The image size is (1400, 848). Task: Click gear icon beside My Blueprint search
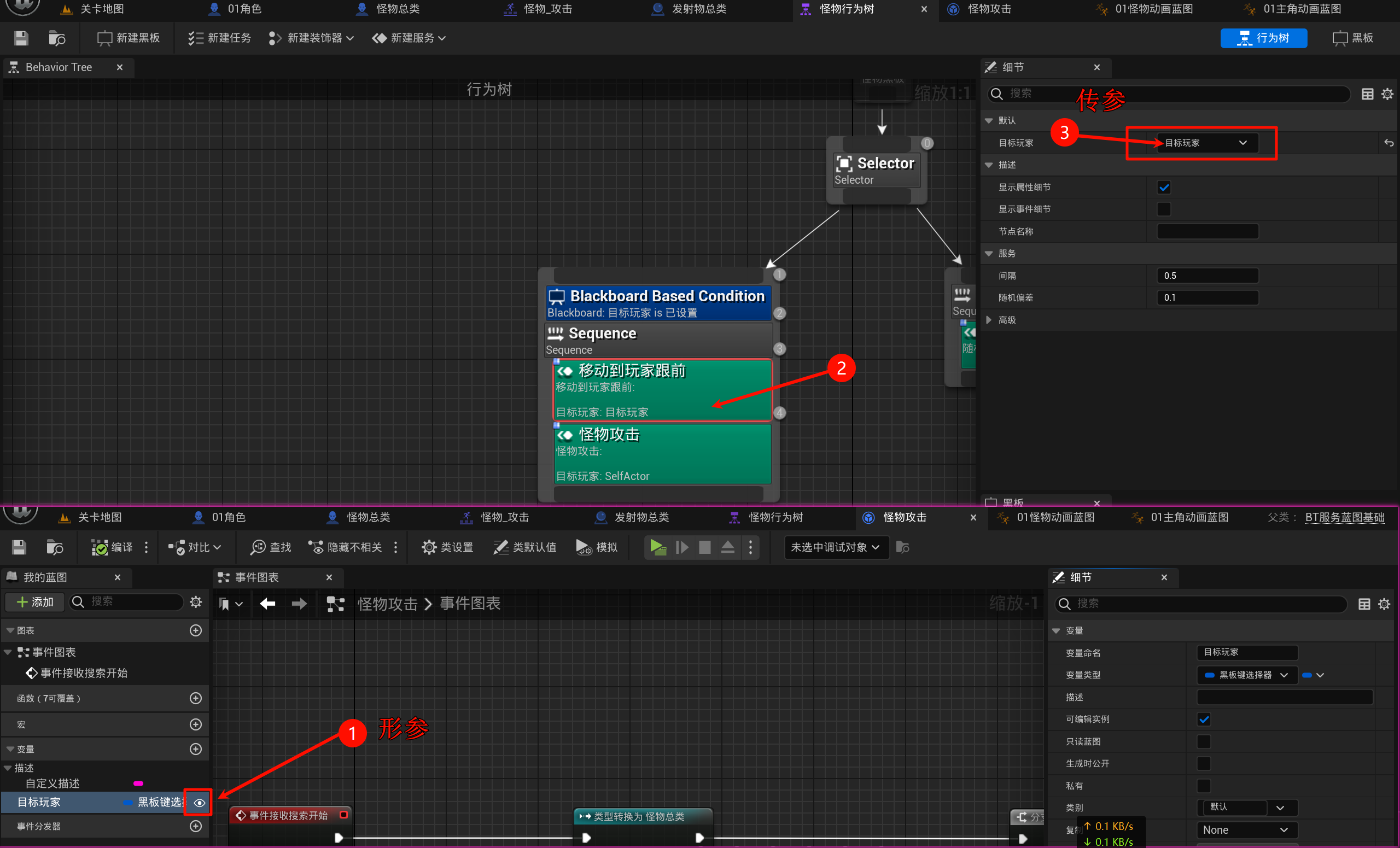[x=196, y=601]
